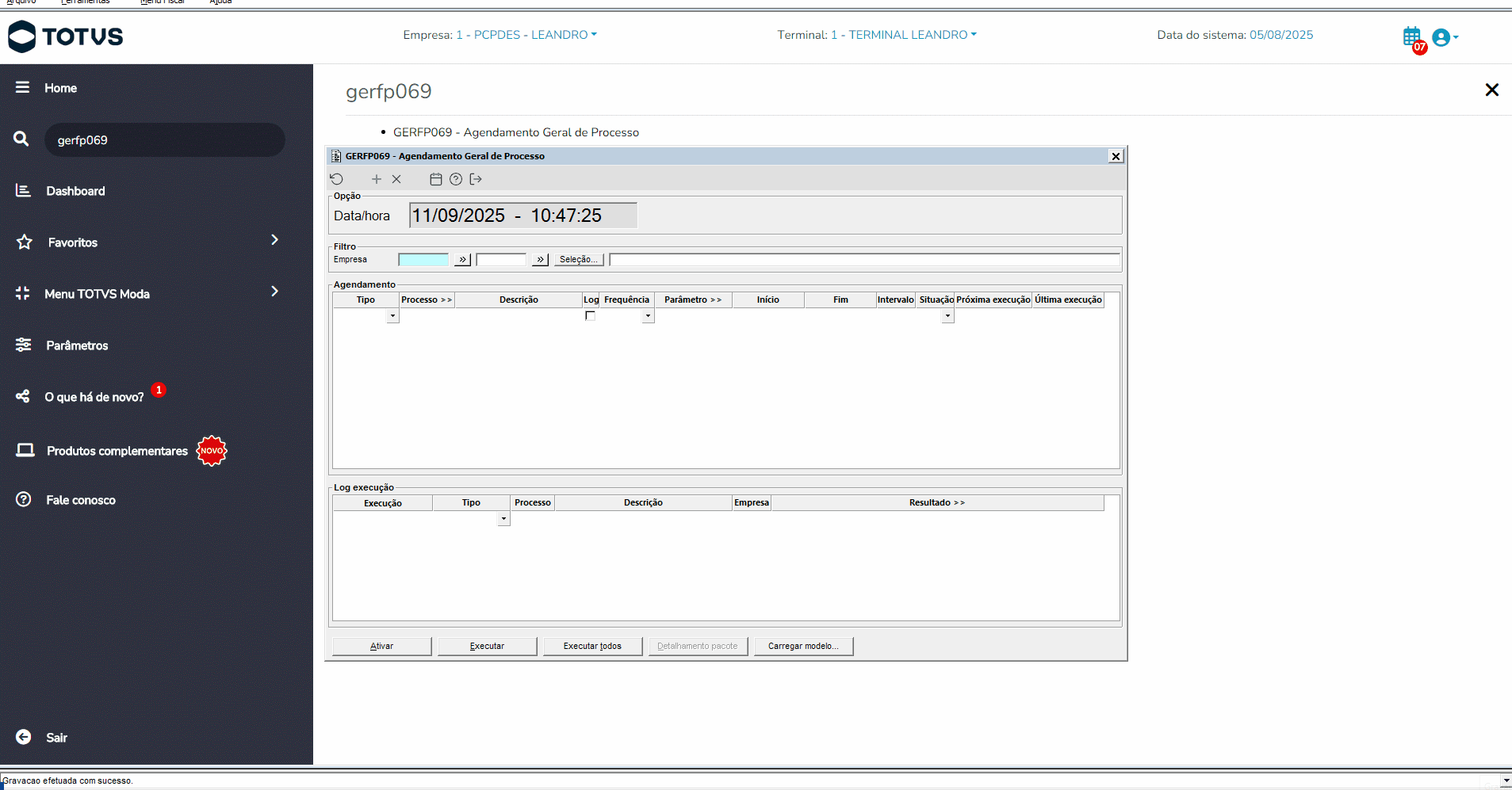Click the TOTVS logo
The height and width of the screenshot is (790, 1512).
click(x=66, y=36)
